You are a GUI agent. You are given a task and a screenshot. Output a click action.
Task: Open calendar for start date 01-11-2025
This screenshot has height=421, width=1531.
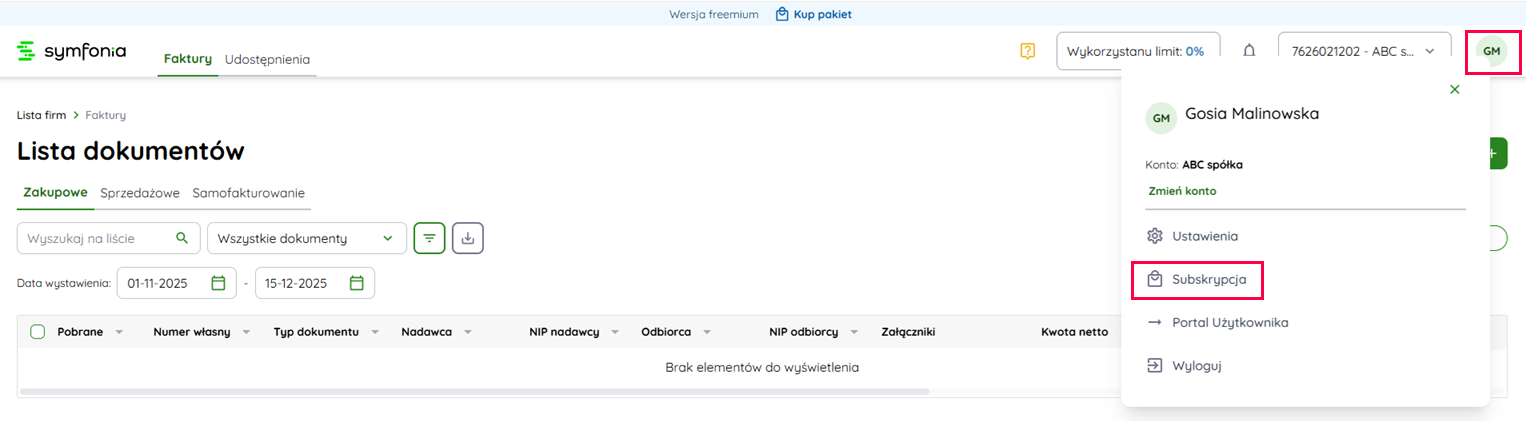pyautogui.click(x=218, y=283)
